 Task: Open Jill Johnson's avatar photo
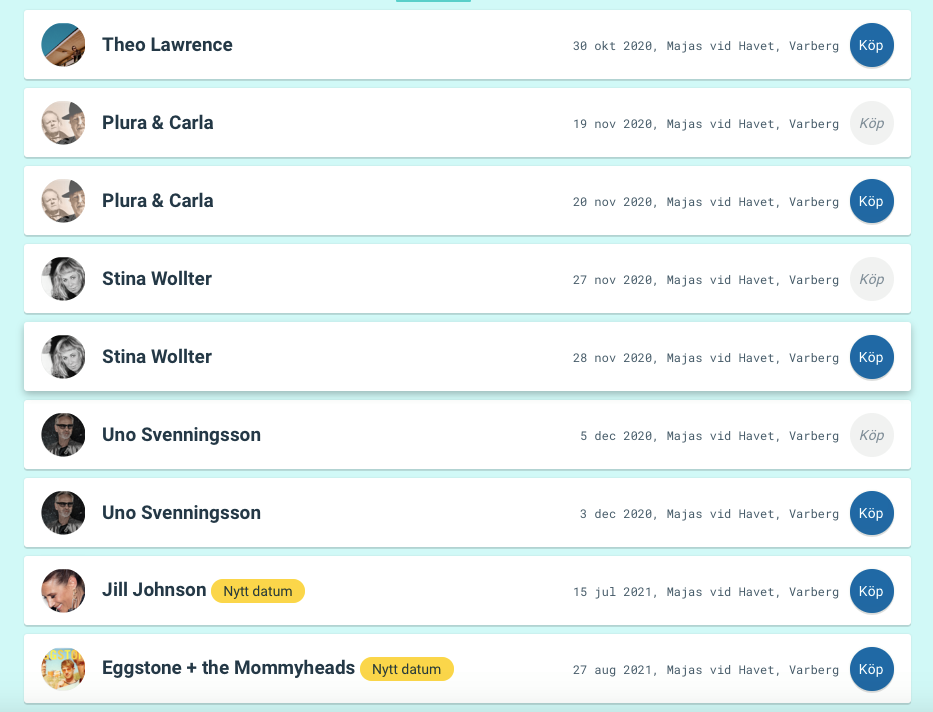[x=63, y=591]
